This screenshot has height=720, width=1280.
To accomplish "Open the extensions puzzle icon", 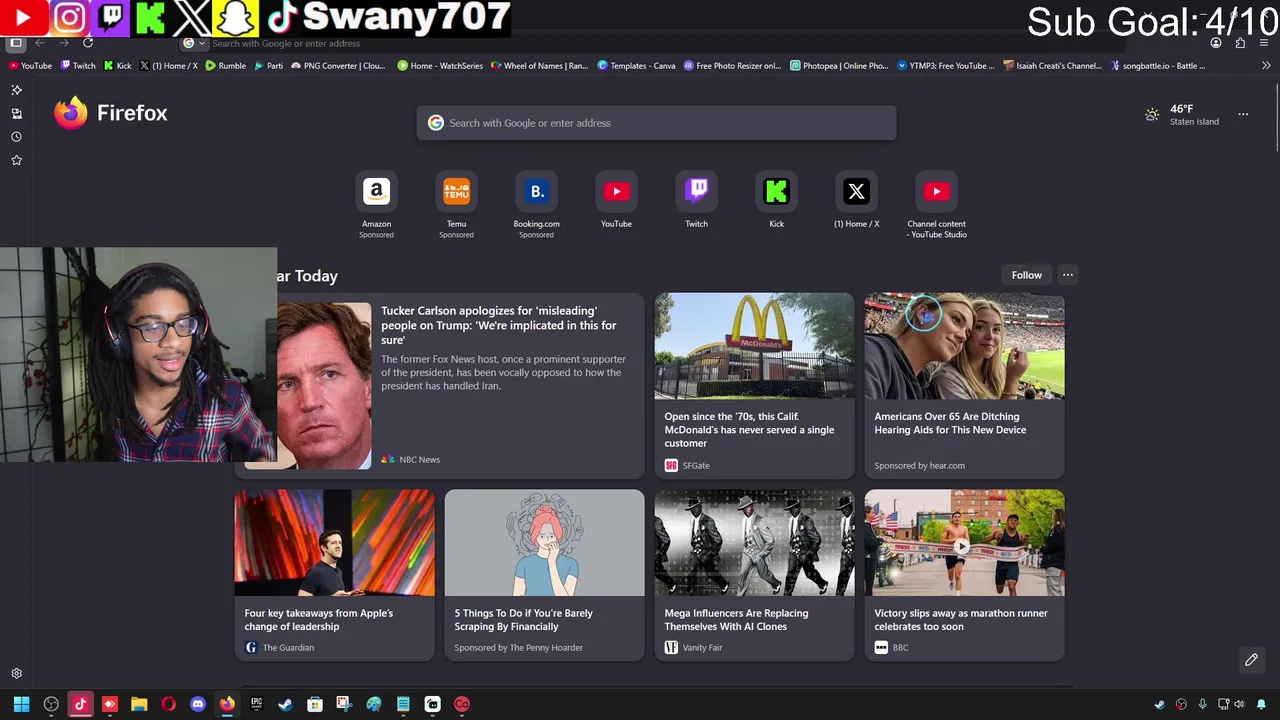I will click(1240, 43).
